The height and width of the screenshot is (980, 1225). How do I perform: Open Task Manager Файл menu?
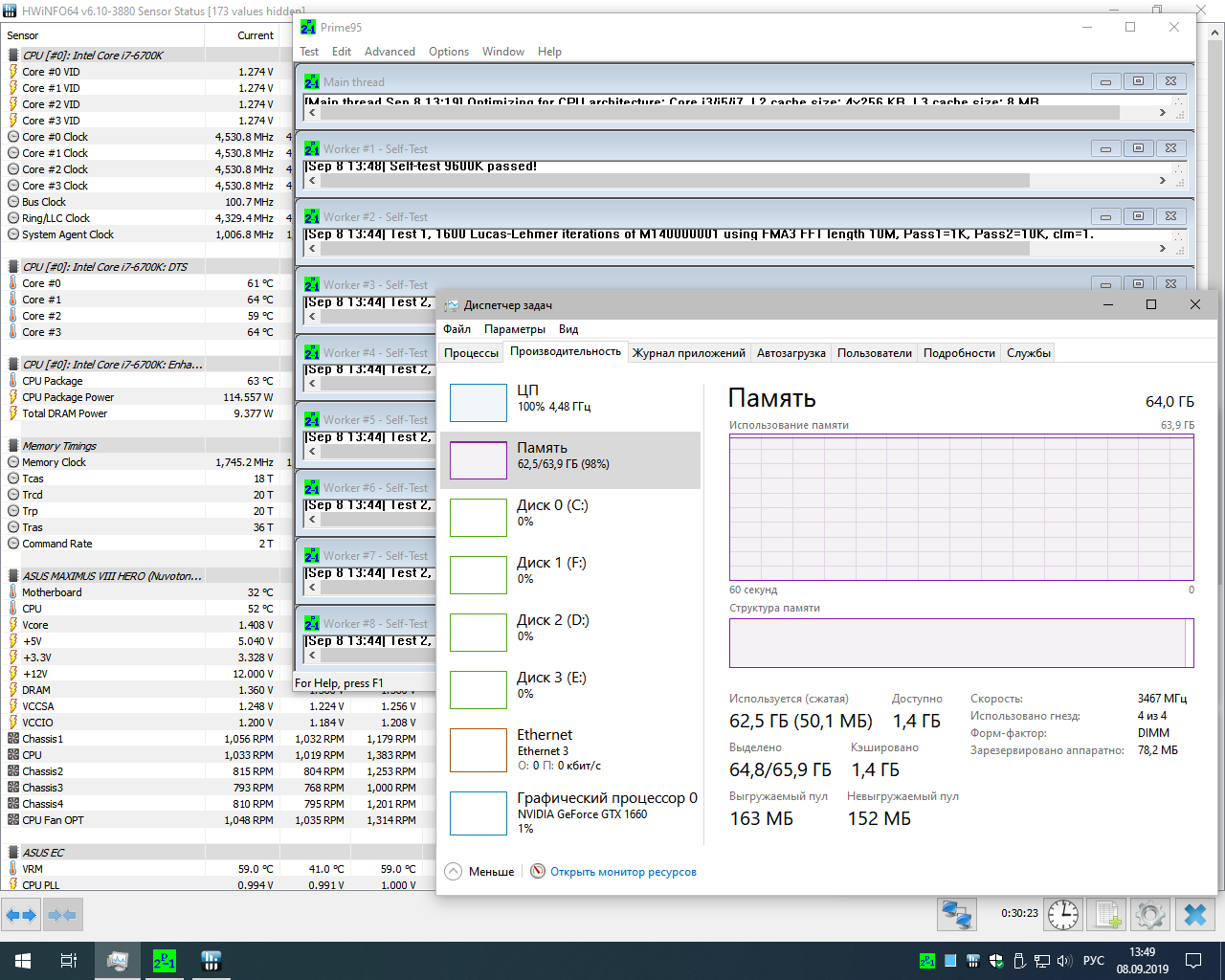click(x=457, y=329)
